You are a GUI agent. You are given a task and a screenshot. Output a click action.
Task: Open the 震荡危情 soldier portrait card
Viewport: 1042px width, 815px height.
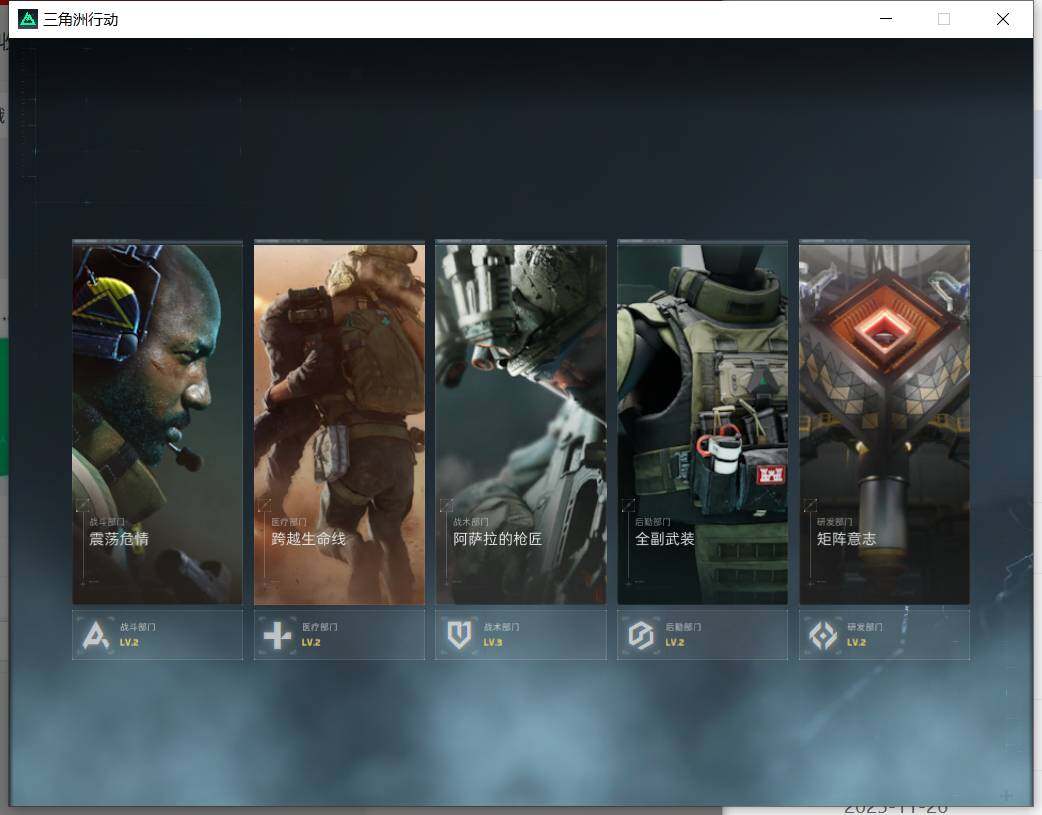point(157,423)
